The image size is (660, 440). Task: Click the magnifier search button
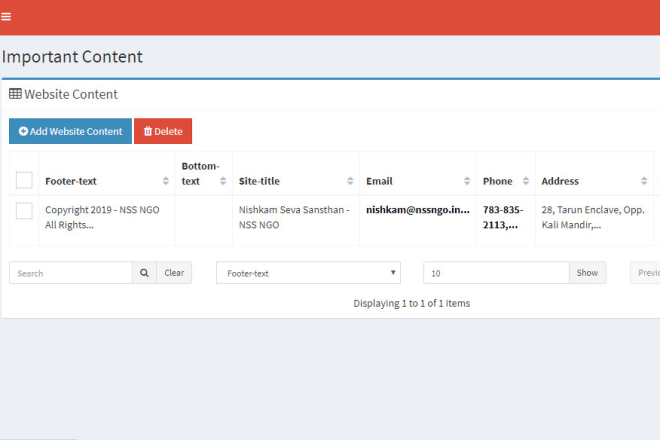pyautogui.click(x=144, y=273)
